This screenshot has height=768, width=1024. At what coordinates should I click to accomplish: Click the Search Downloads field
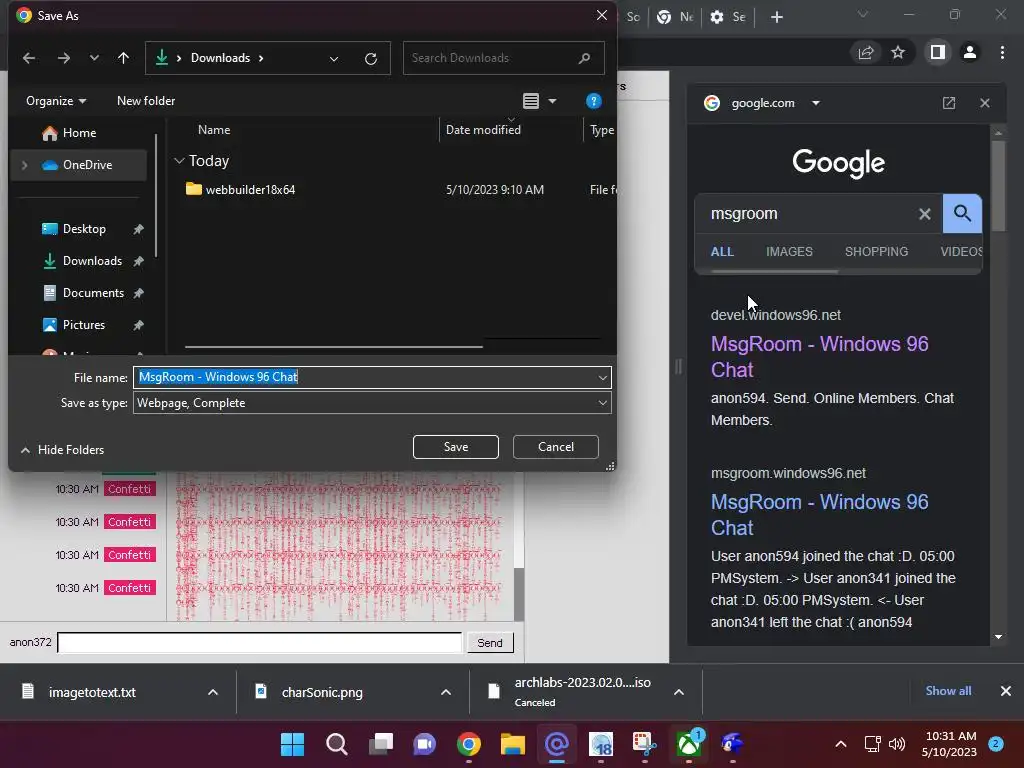(x=503, y=58)
